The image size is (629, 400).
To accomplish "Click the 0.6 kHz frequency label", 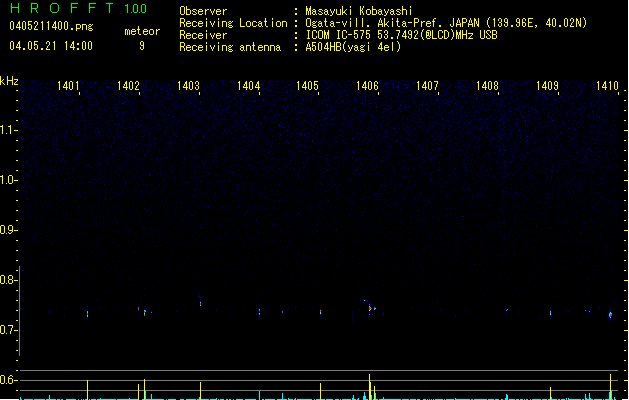I will tap(9, 380).
